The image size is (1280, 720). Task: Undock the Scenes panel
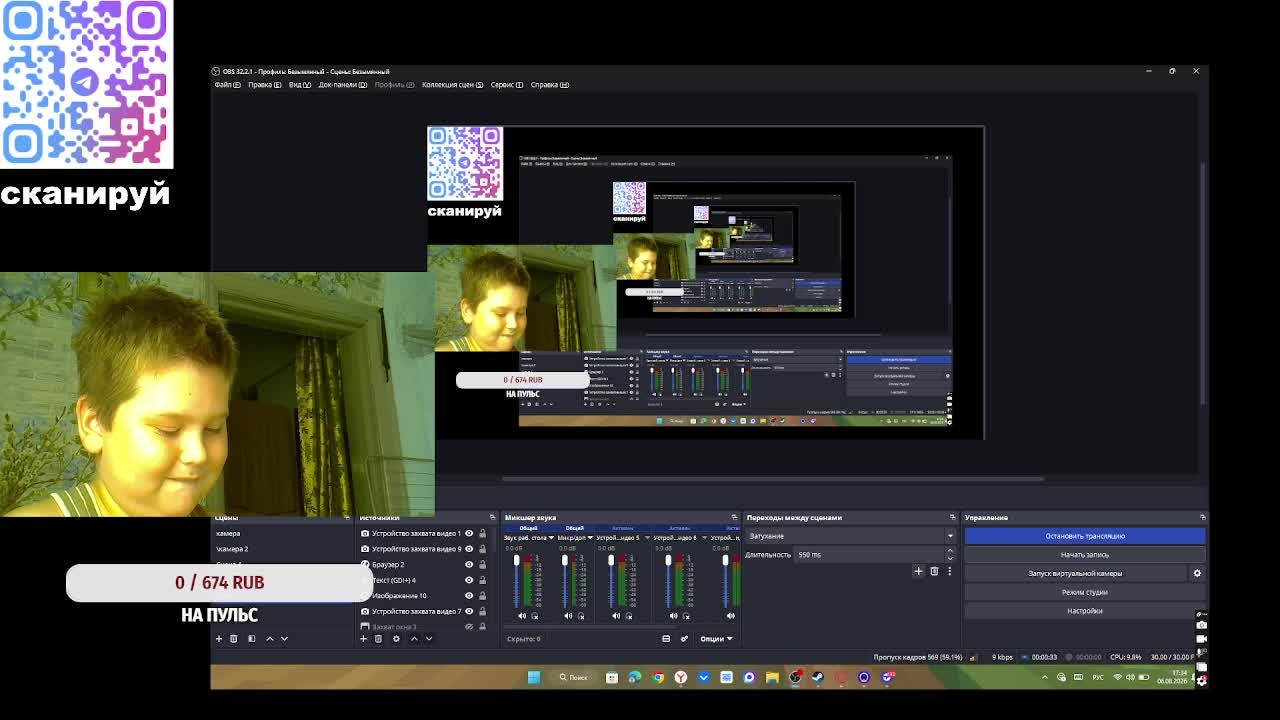[x=348, y=517]
